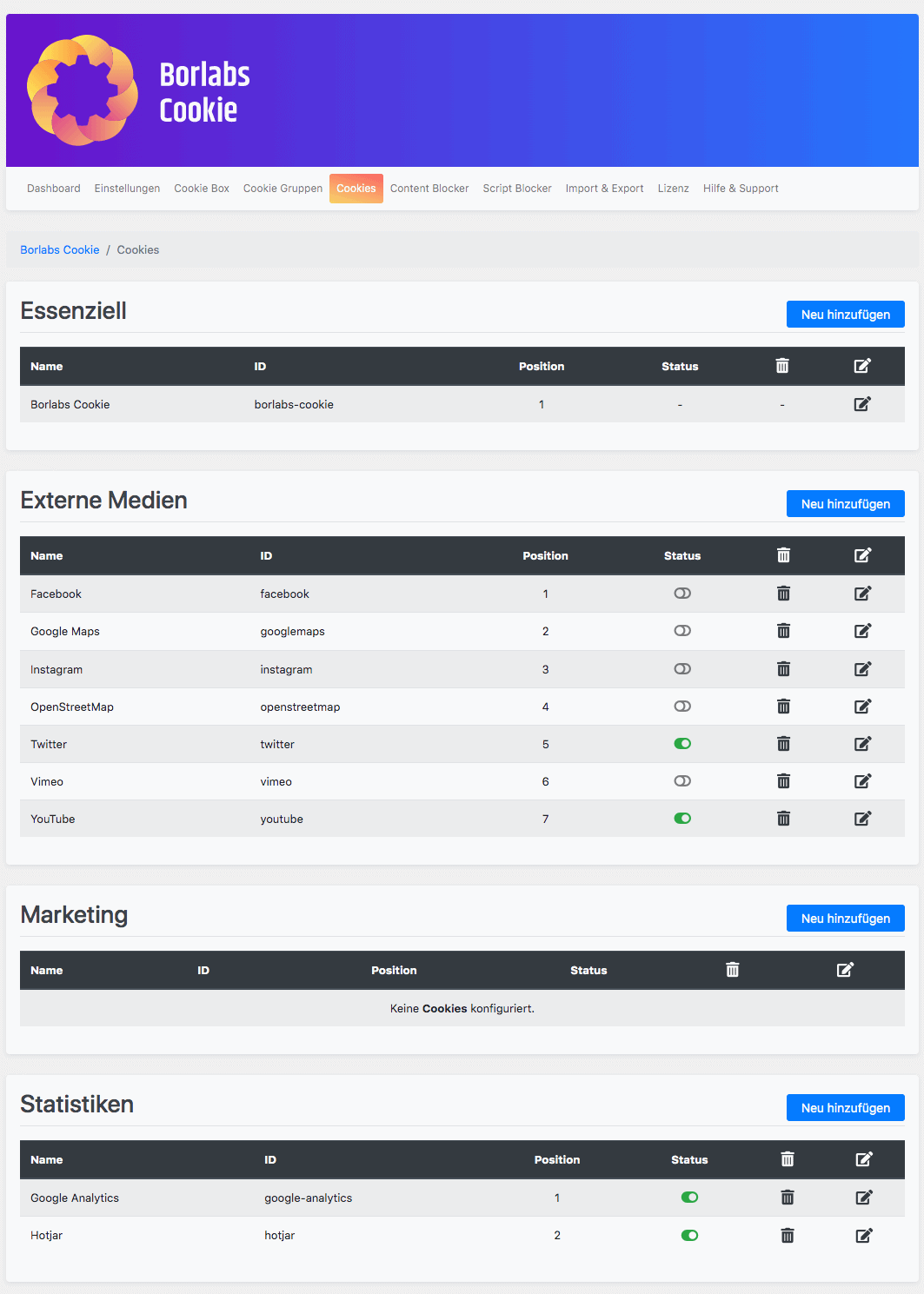Viewport: 924px width, 1294px height.
Task: Click trash icon in Externe Medien header
Action: (x=783, y=555)
